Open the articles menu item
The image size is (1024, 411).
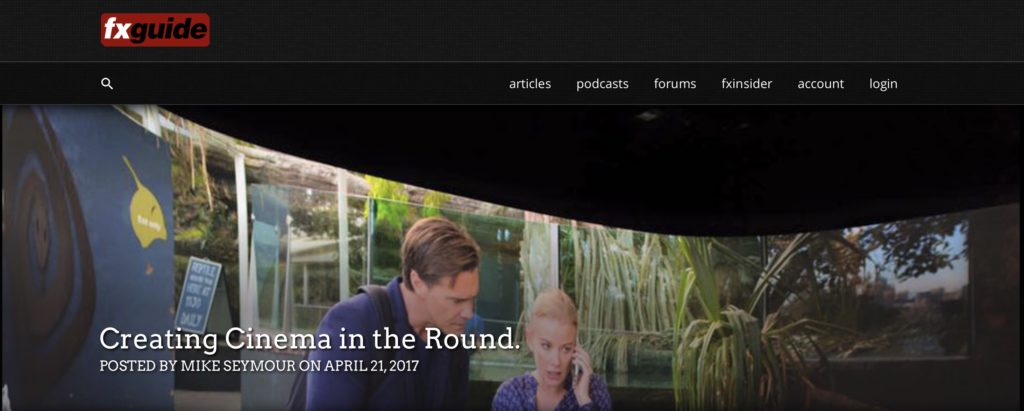point(530,84)
